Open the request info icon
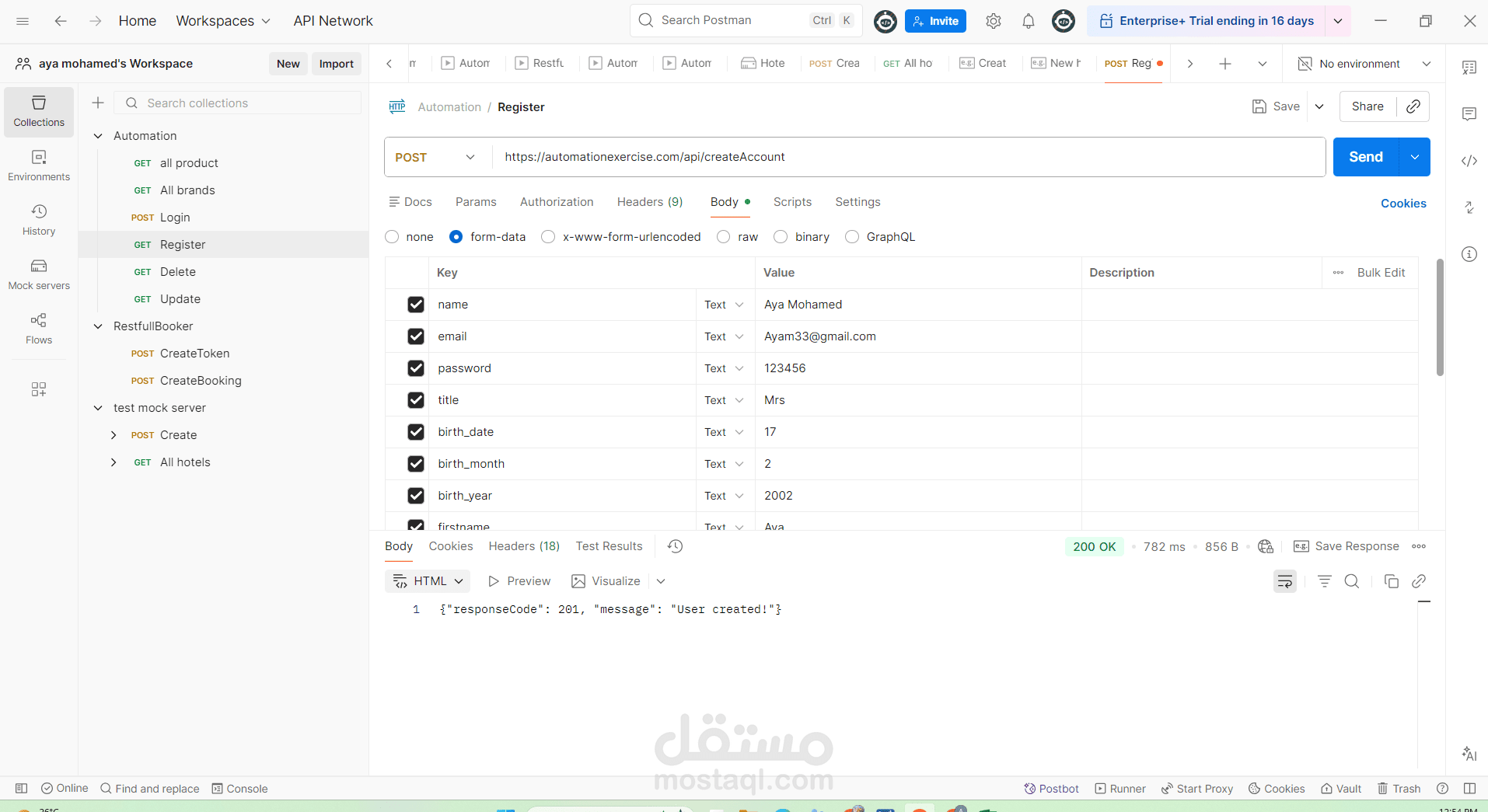This screenshot has height=812, width=1488. point(1469,254)
